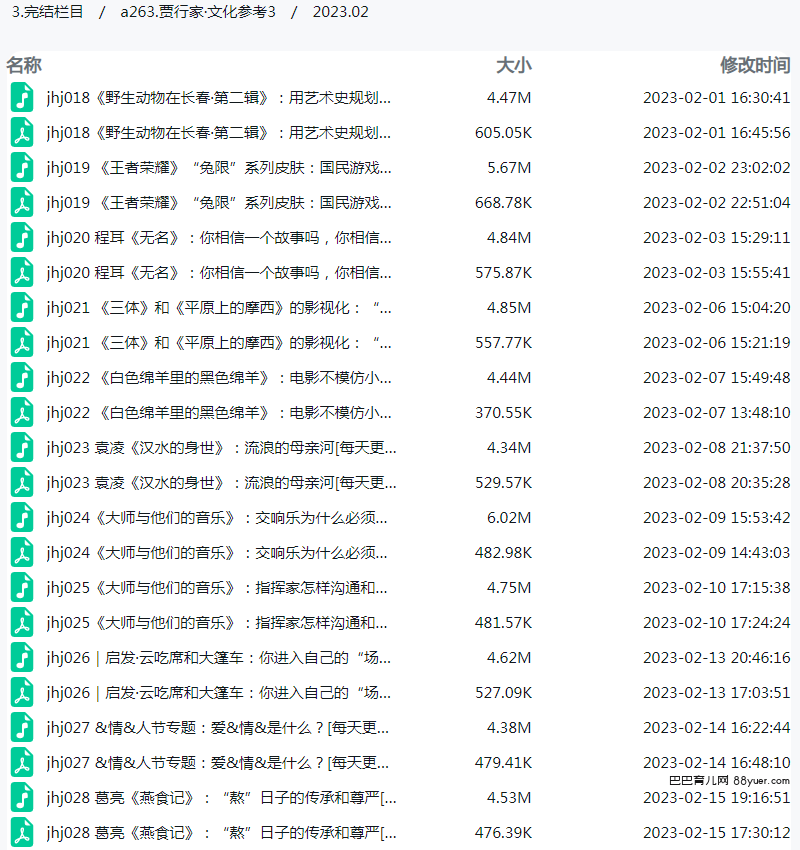
Task: Click timestamp 2023-02-06 15:04:20
Action: pyautogui.click(x=717, y=307)
